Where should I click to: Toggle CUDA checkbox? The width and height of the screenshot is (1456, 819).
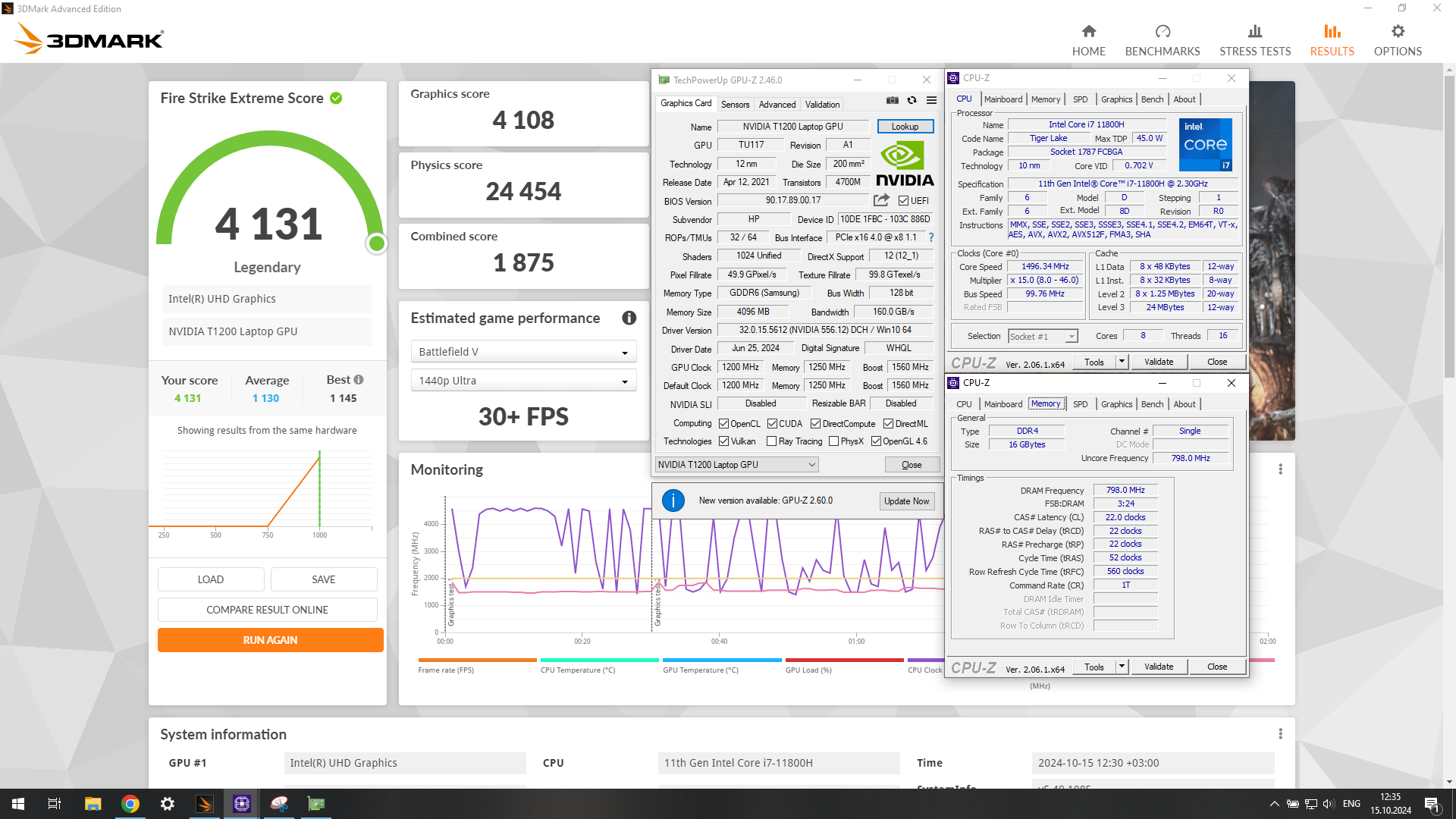click(772, 424)
